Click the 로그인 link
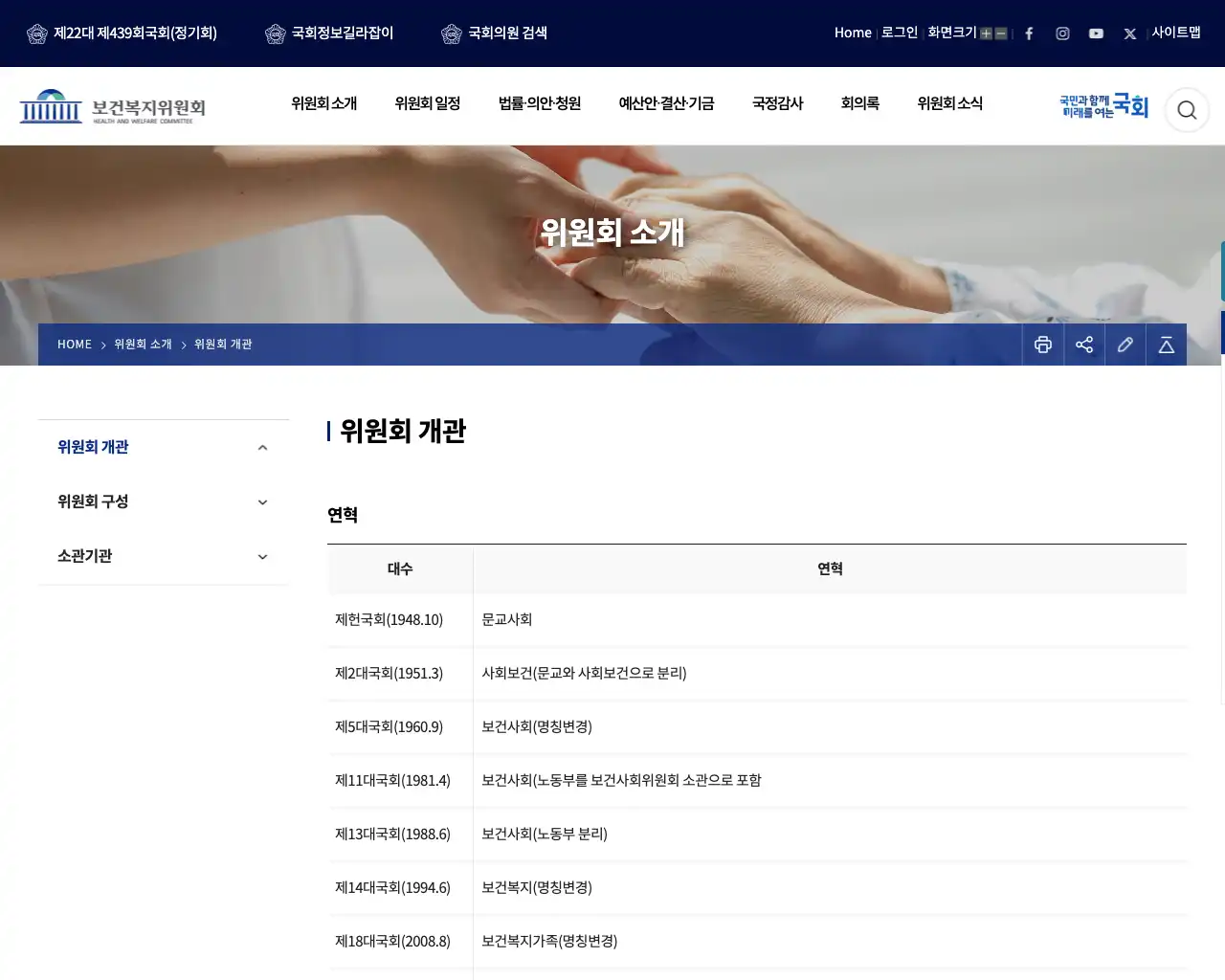The image size is (1225, 980). pyautogui.click(x=900, y=33)
